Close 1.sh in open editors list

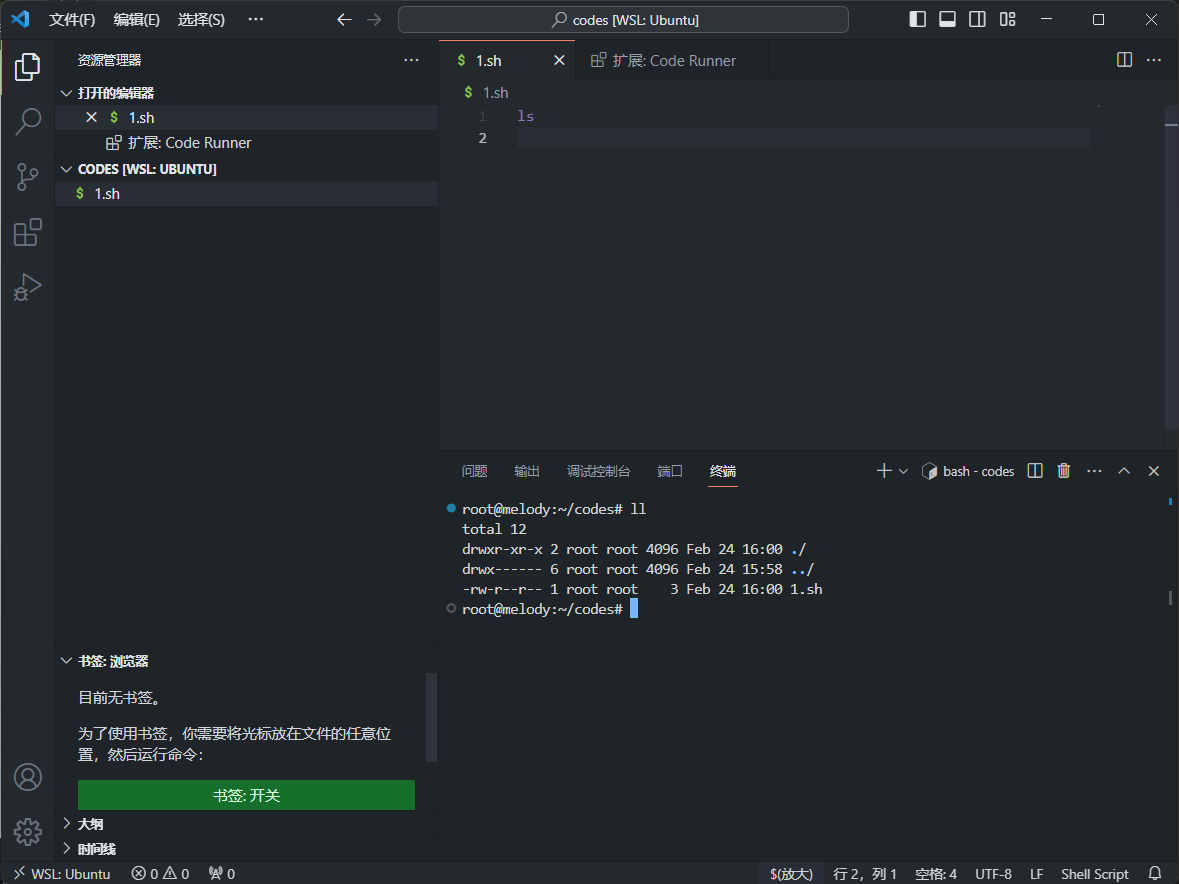coord(92,117)
